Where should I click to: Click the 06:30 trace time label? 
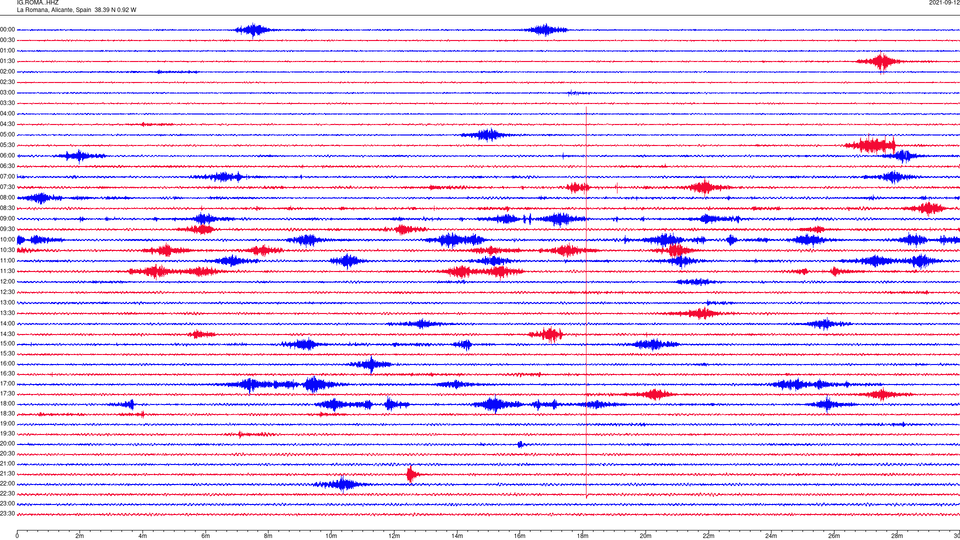[x=7, y=166]
